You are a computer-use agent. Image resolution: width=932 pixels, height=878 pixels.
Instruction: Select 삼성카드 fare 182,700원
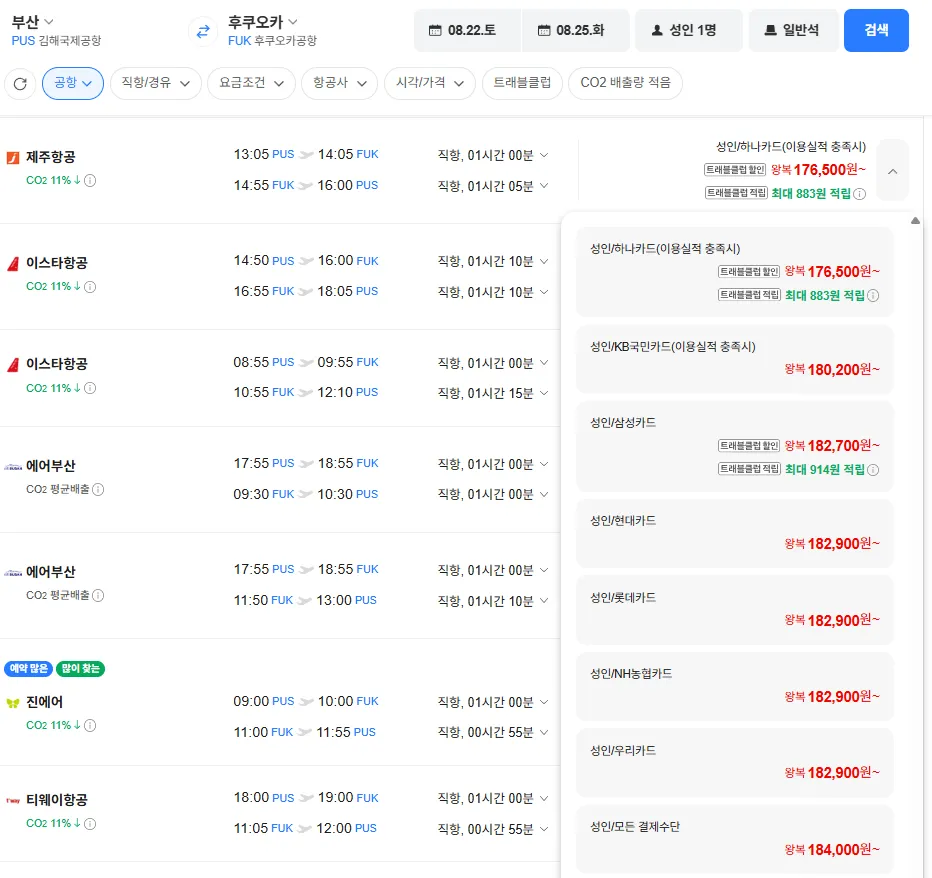click(x=735, y=446)
